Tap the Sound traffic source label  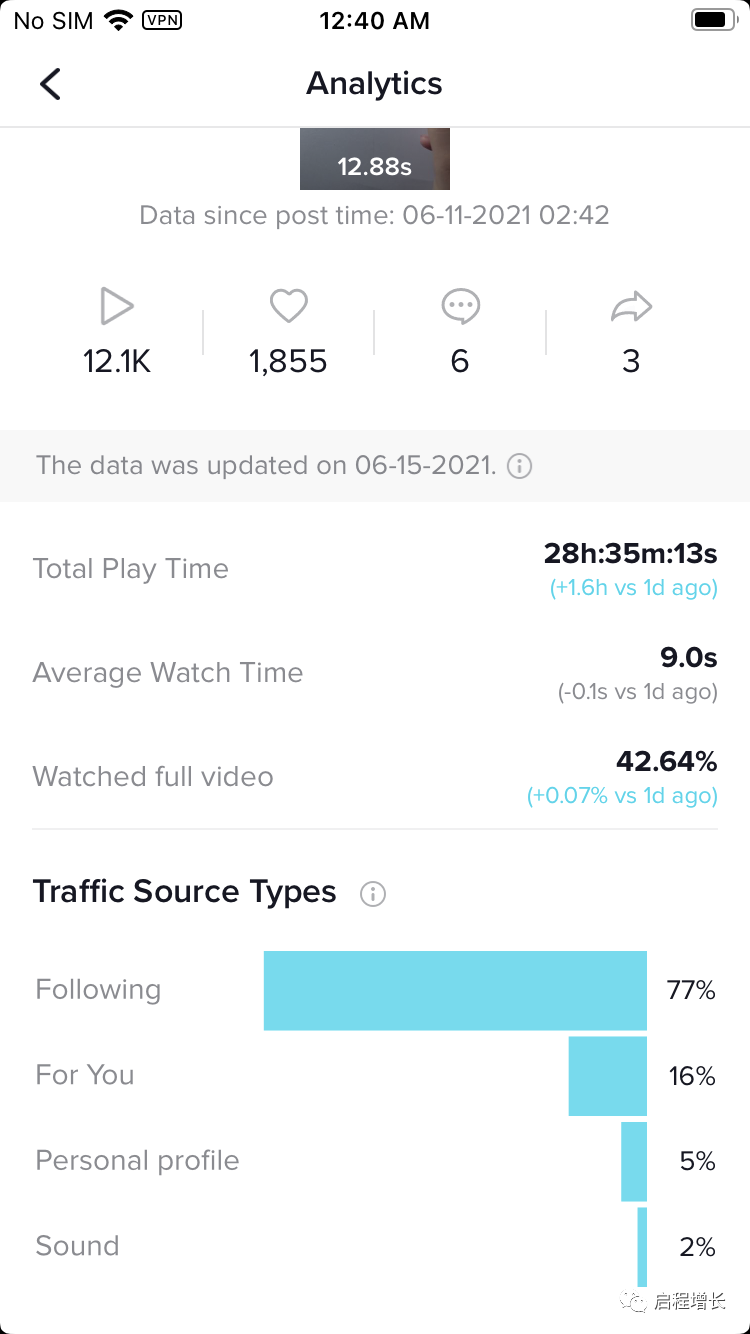(77, 1246)
